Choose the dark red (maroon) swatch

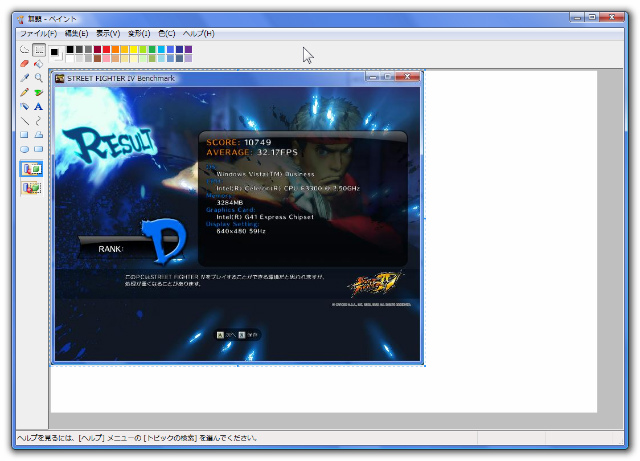click(97, 50)
